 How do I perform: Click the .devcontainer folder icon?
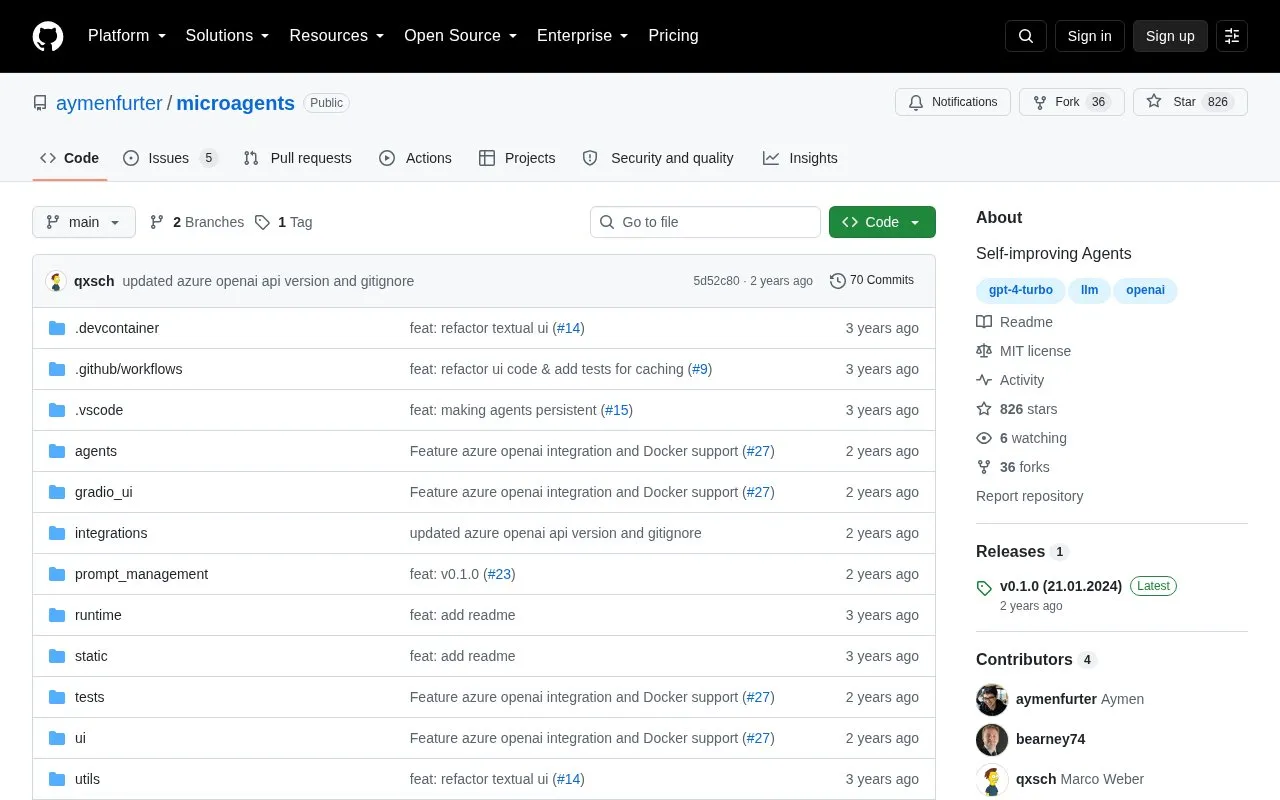click(x=57, y=328)
